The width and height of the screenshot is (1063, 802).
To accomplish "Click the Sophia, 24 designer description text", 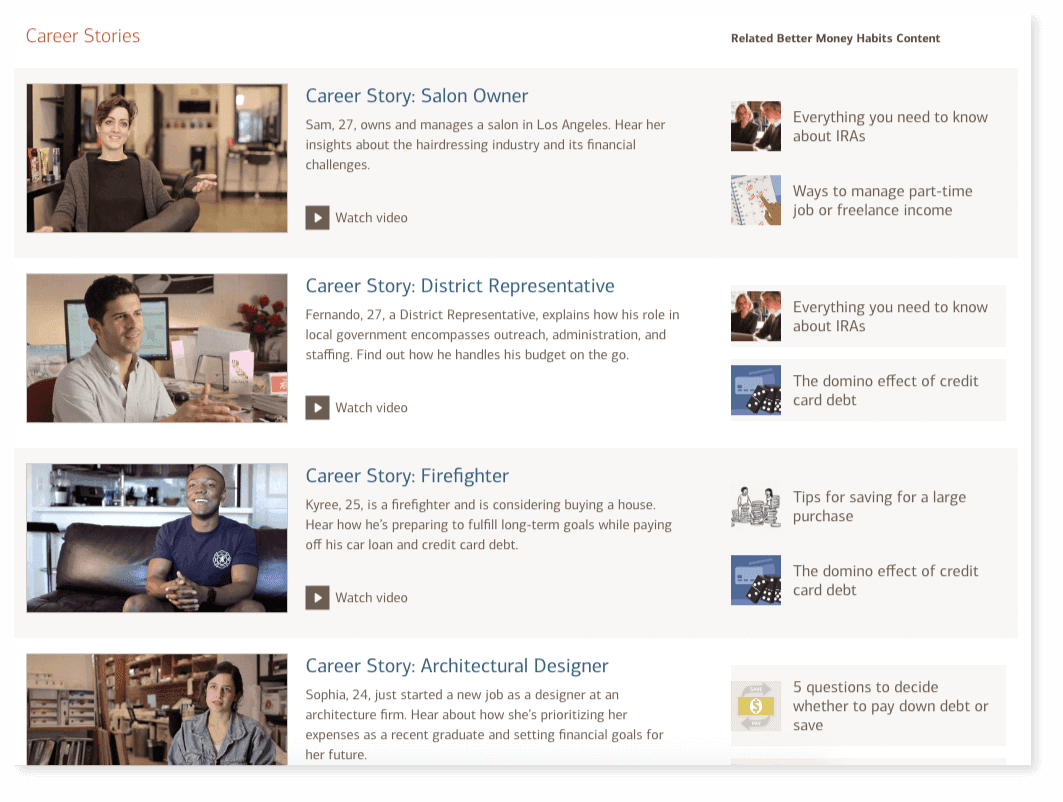I will click(x=484, y=724).
